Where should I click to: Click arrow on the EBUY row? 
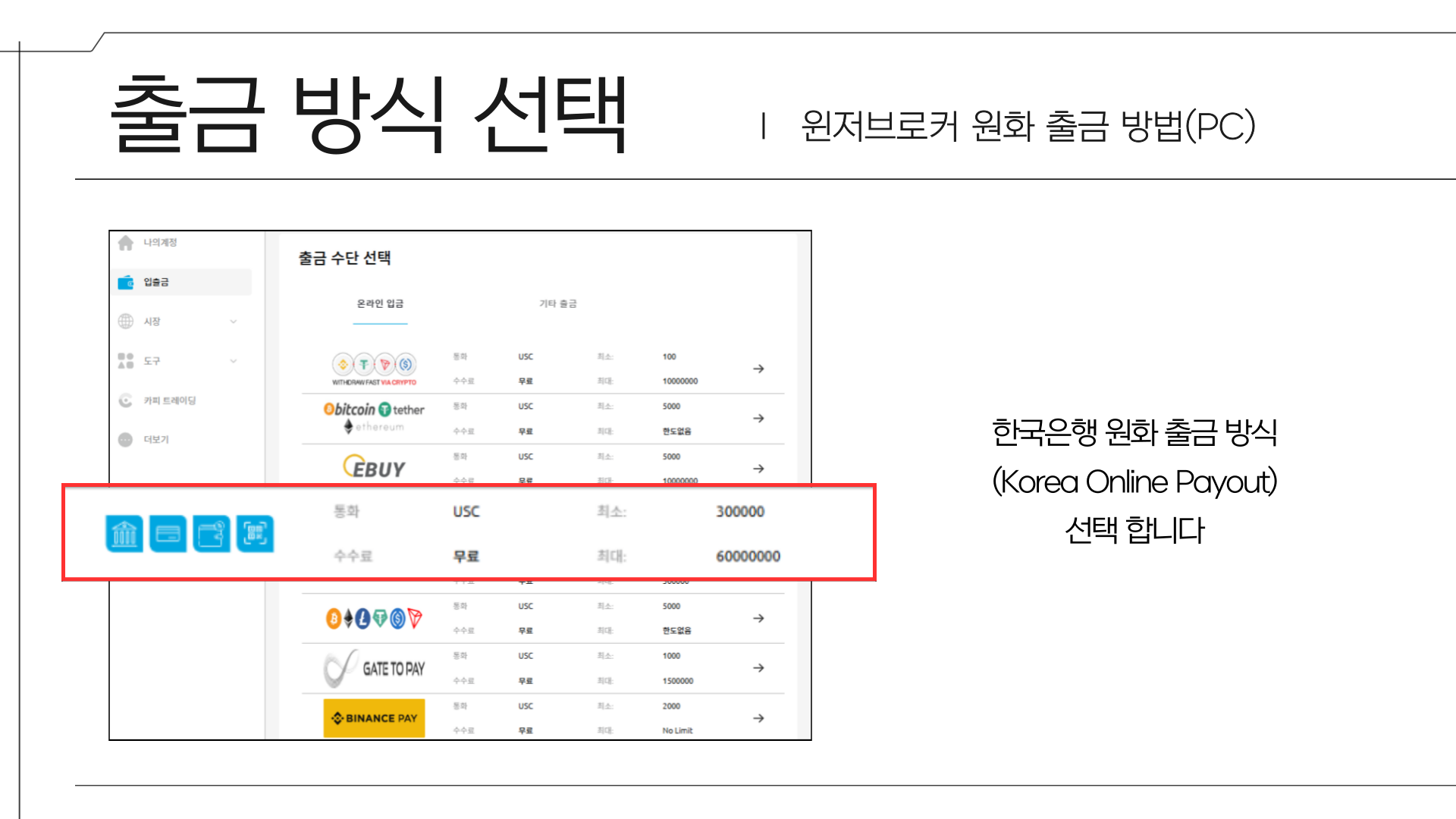click(x=758, y=469)
